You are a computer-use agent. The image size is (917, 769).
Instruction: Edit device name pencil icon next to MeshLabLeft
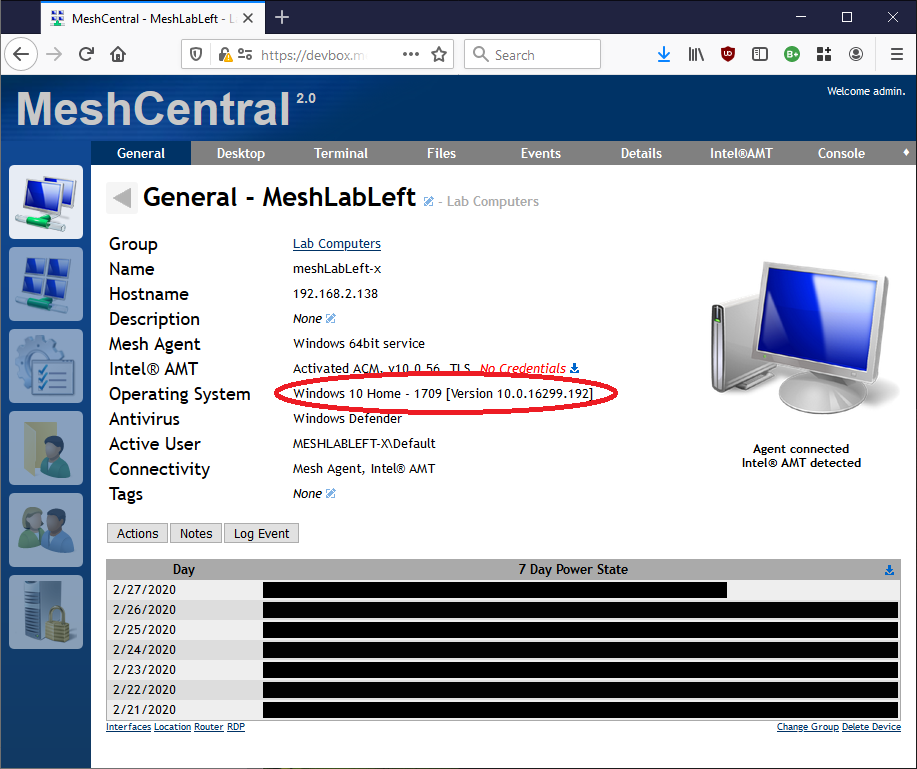click(428, 201)
